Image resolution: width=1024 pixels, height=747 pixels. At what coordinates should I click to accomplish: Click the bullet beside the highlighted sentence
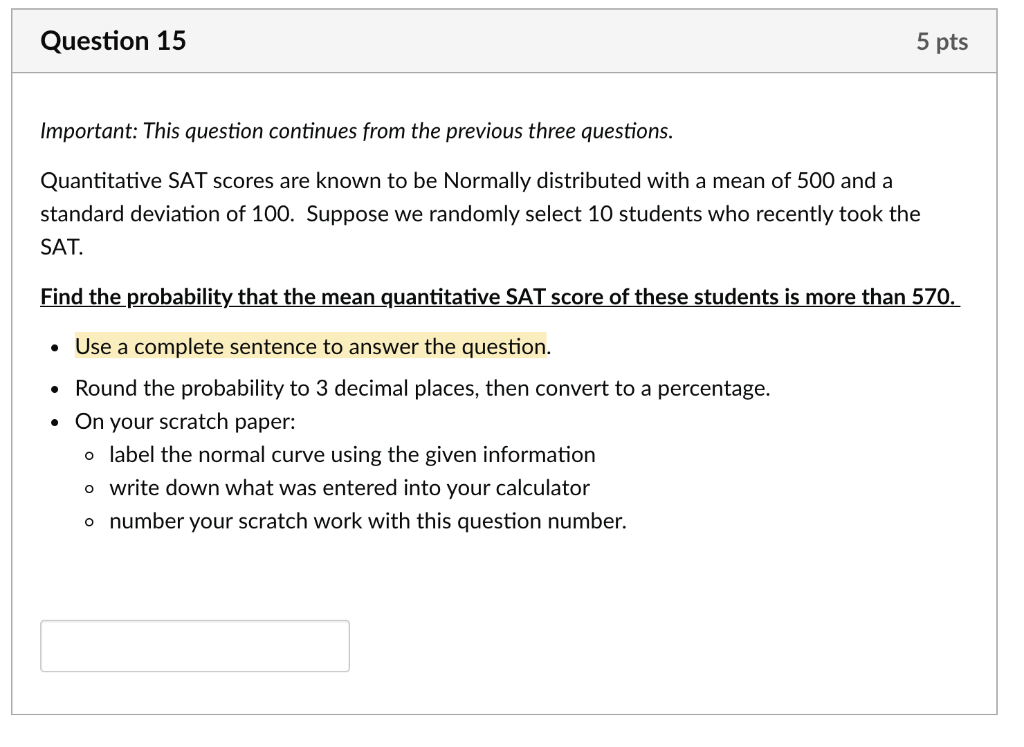(53, 347)
